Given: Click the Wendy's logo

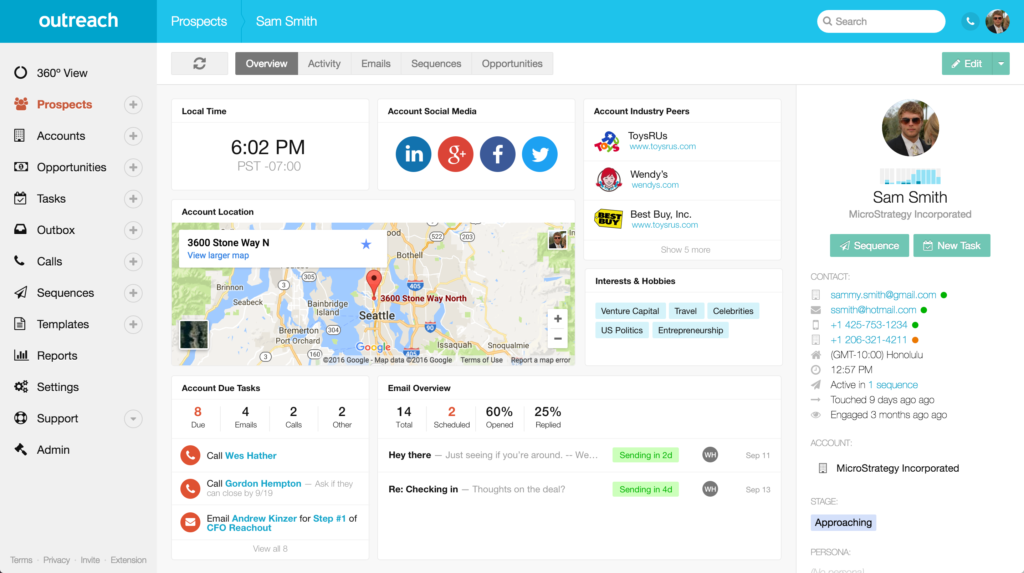Looking at the screenshot, I should [x=608, y=179].
